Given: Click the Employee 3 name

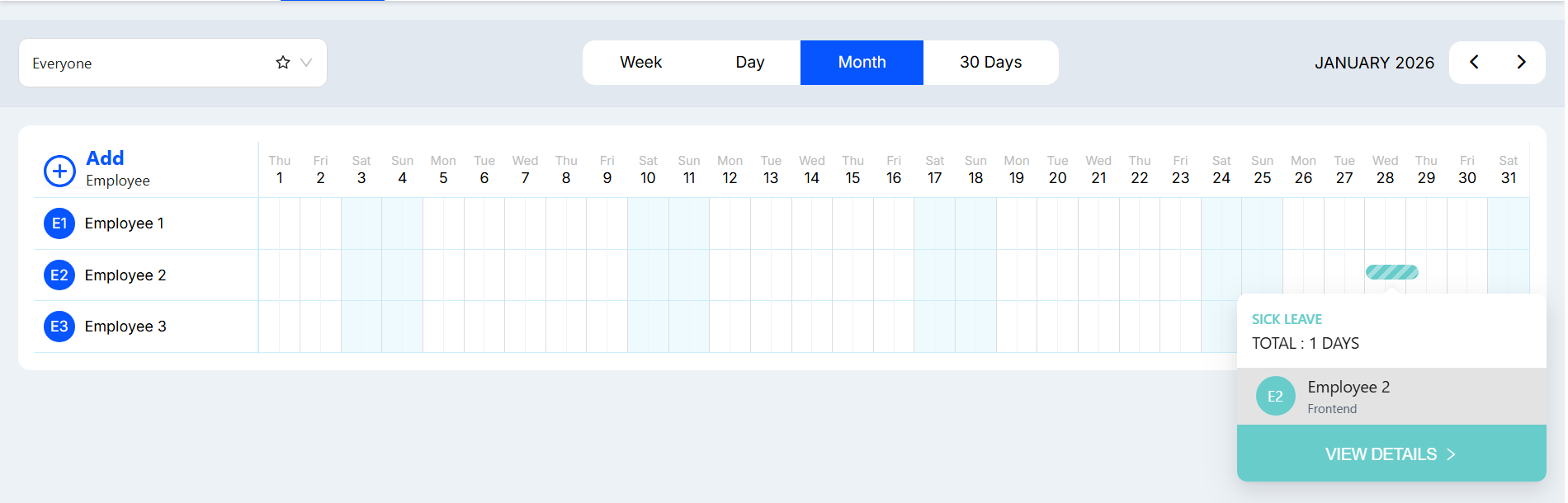Looking at the screenshot, I should click(125, 327).
